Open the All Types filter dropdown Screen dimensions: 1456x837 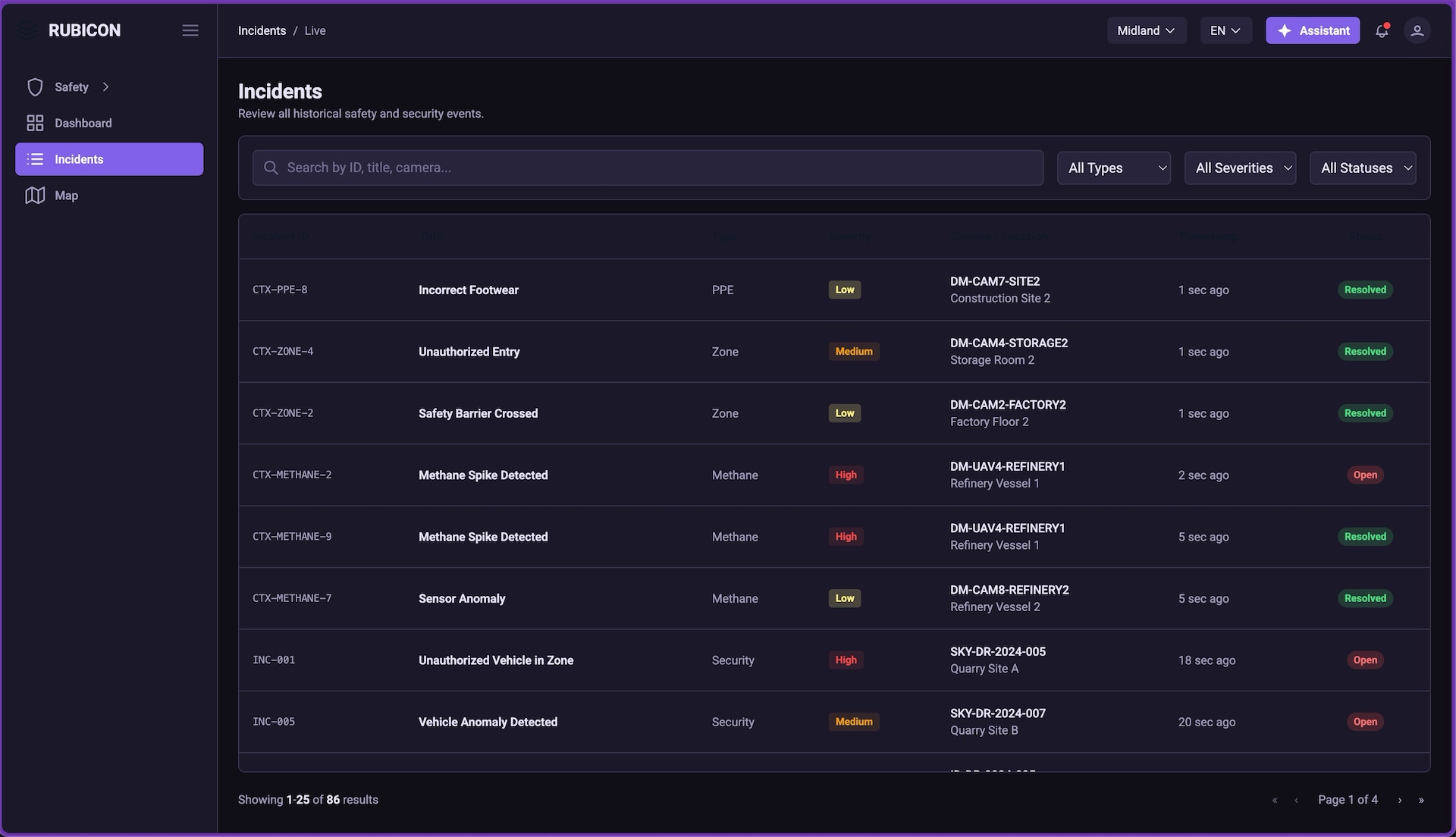pos(1114,168)
